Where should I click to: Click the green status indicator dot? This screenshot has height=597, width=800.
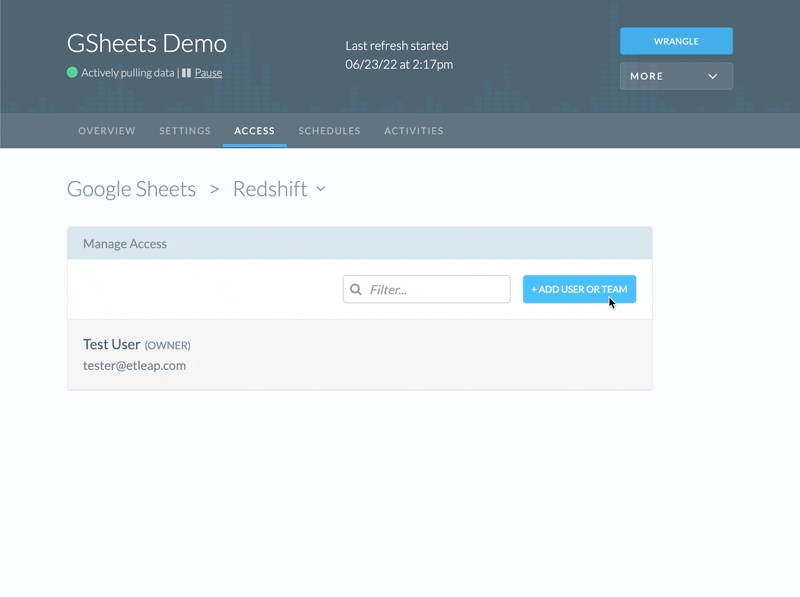[x=72, y=73]
